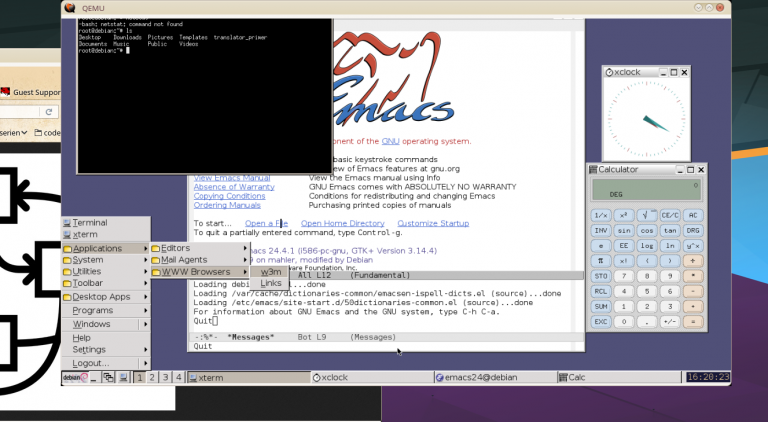The height and width of the screenshot is (422, 768).
Task: Activate Calc from the taskbar
Action: tap(619, 377)
